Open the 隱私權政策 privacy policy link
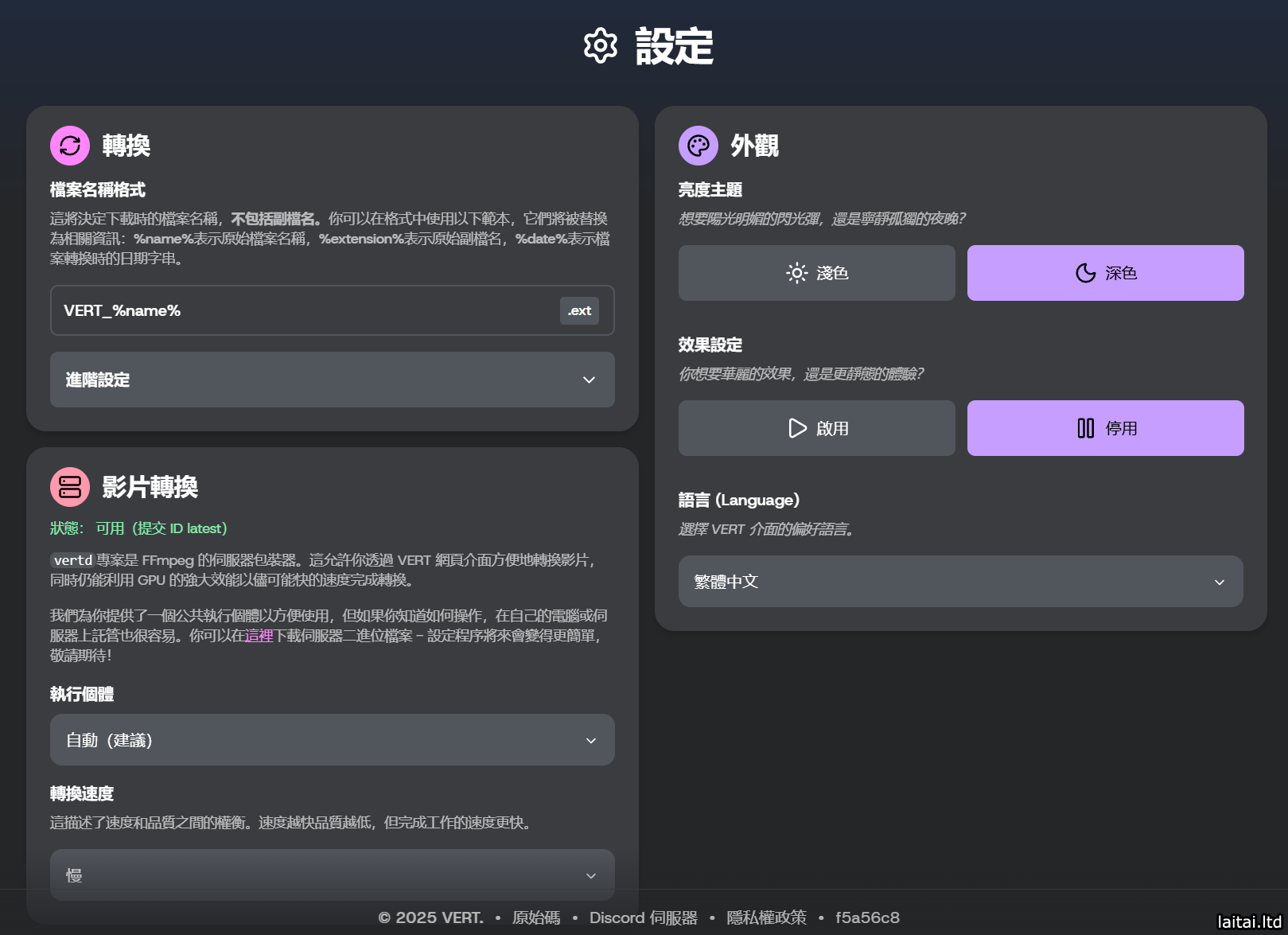This screenshot has height=935, width=1288. (x=766, y=917)
